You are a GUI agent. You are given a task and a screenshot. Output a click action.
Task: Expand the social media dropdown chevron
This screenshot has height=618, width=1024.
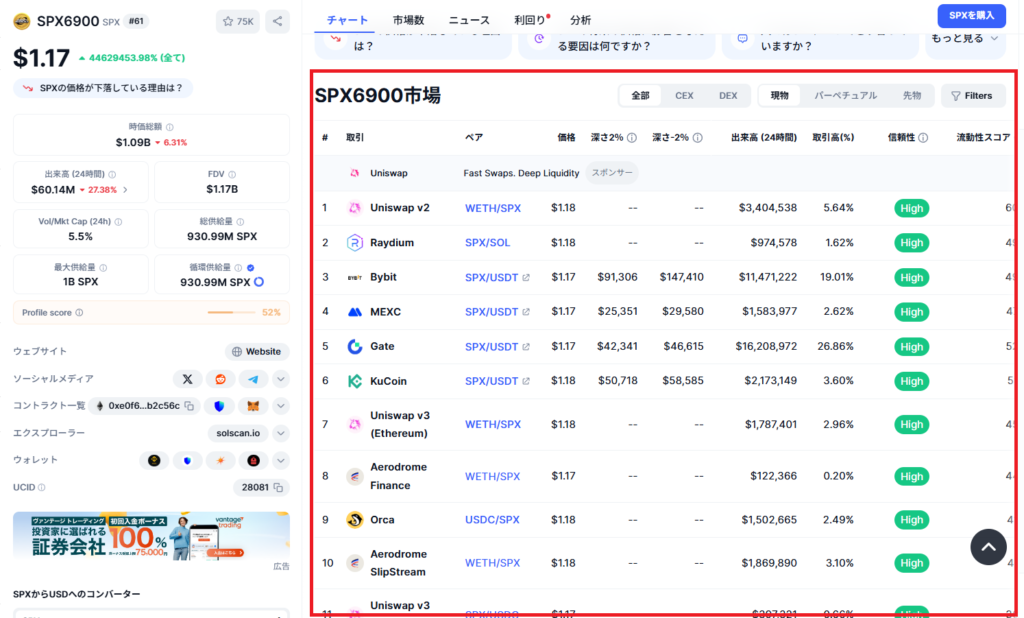pyautogui.click(x=281, y=379)
